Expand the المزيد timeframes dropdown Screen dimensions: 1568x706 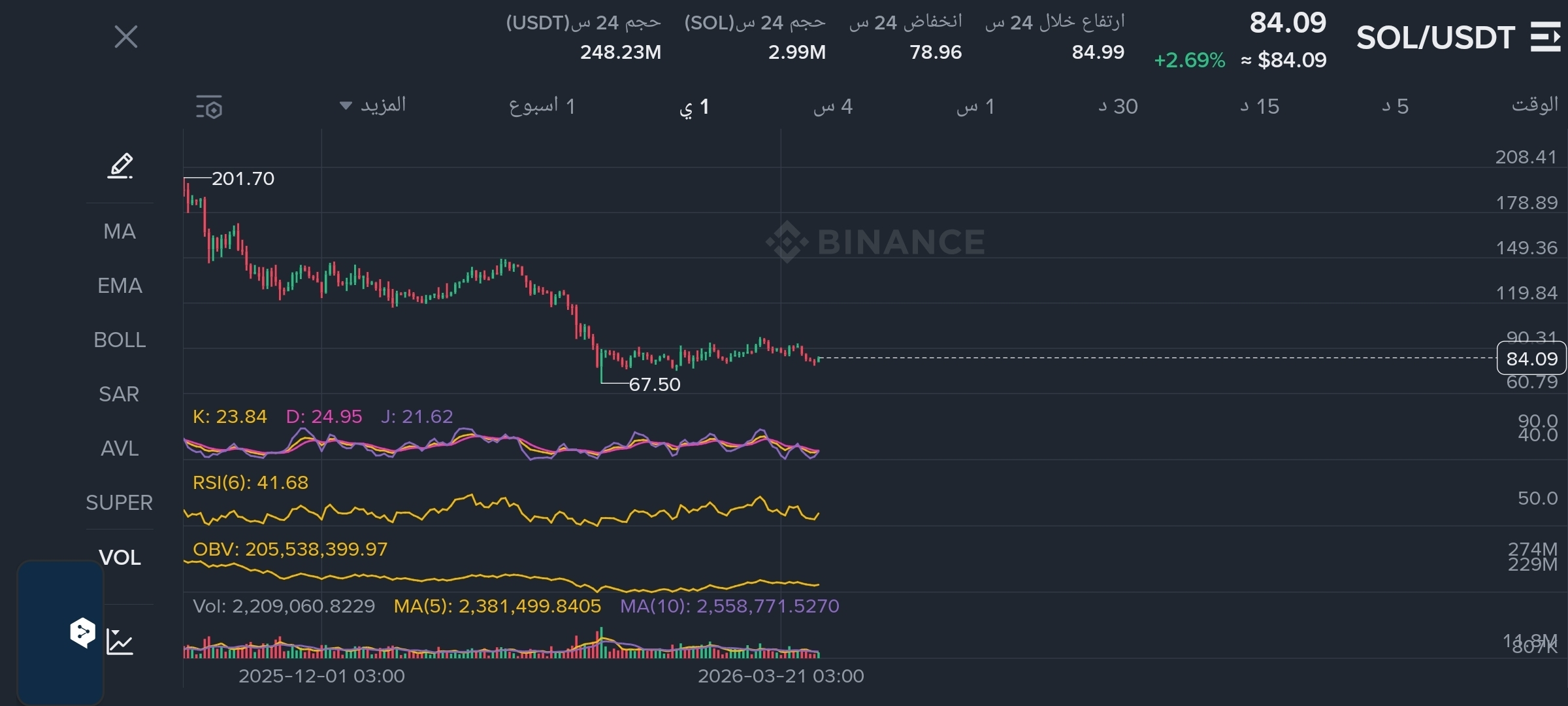(373, 105)
